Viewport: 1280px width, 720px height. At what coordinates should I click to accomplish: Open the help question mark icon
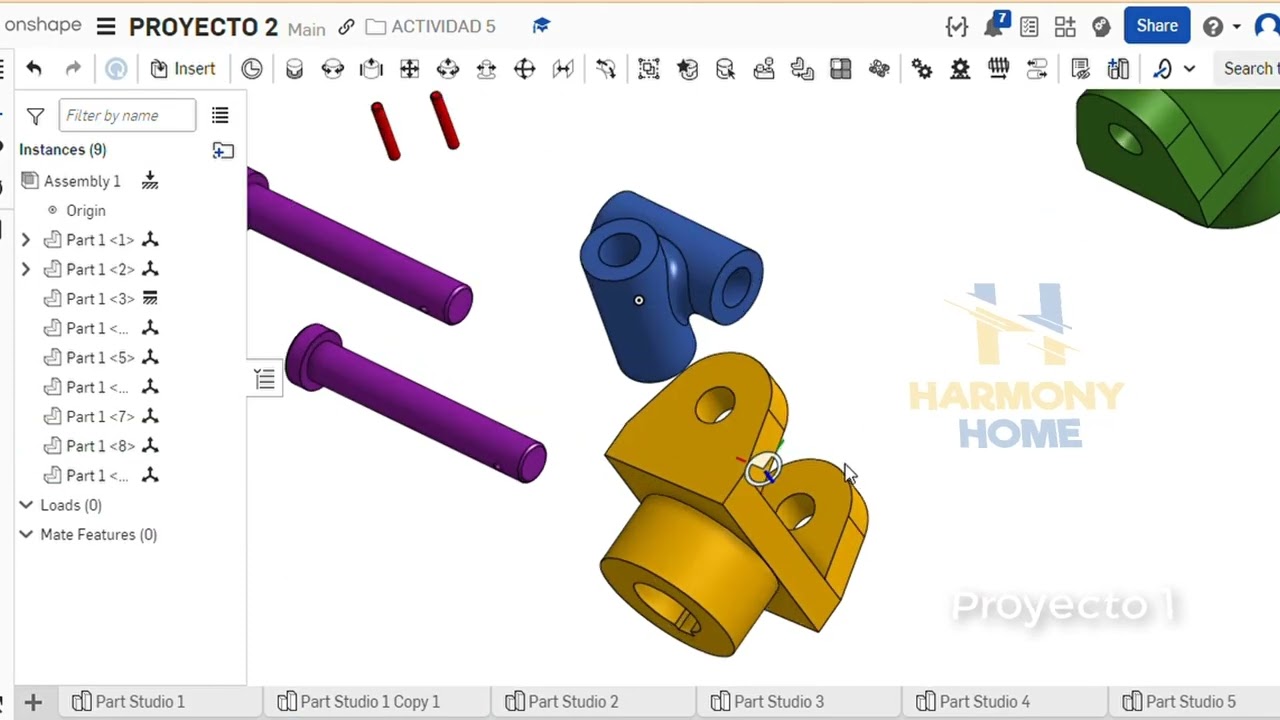(1213, 26)
